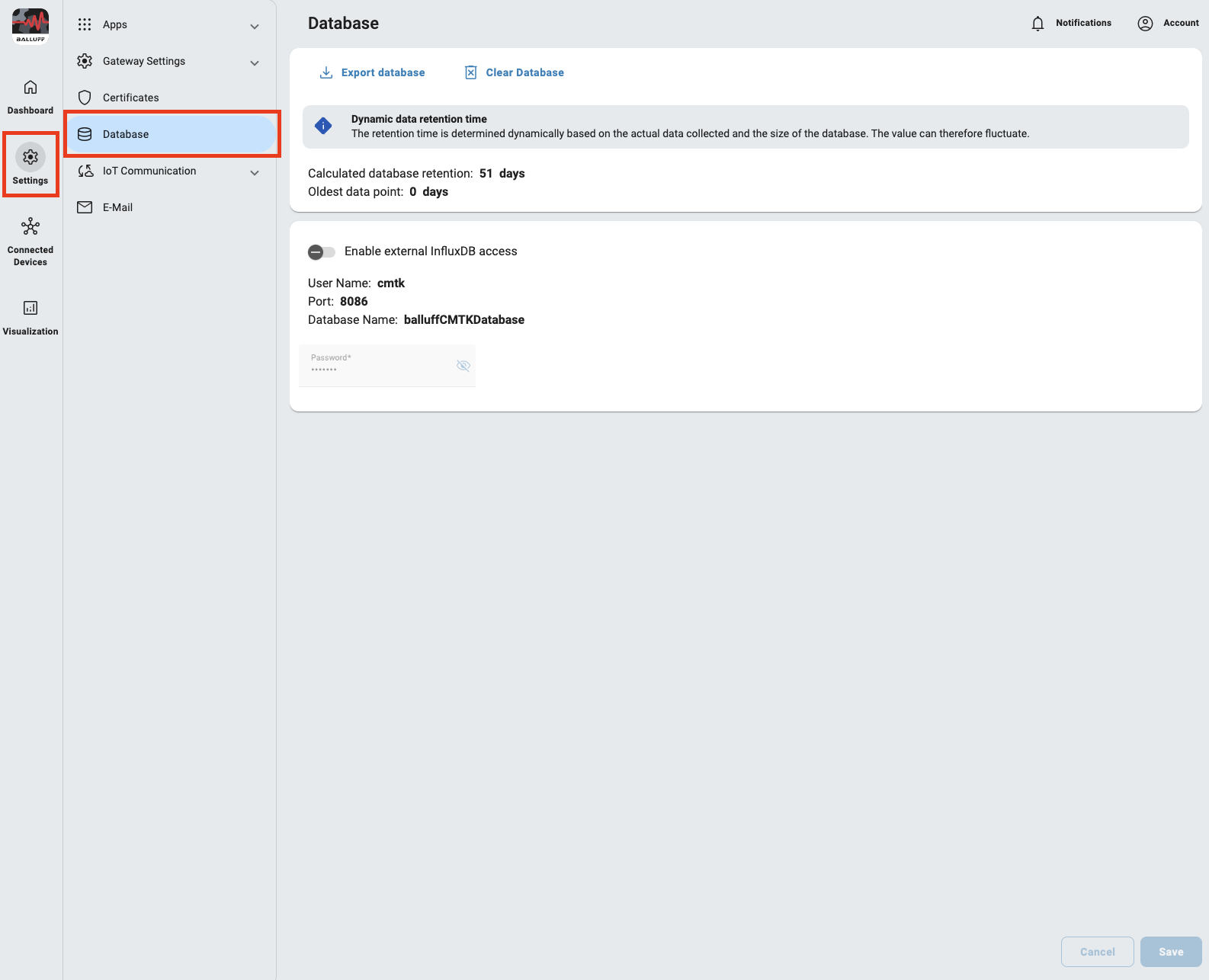Viewport: 1209px width, 980px height.
Task: Expand the Apps menu chevron
Action: pos(255,27)
